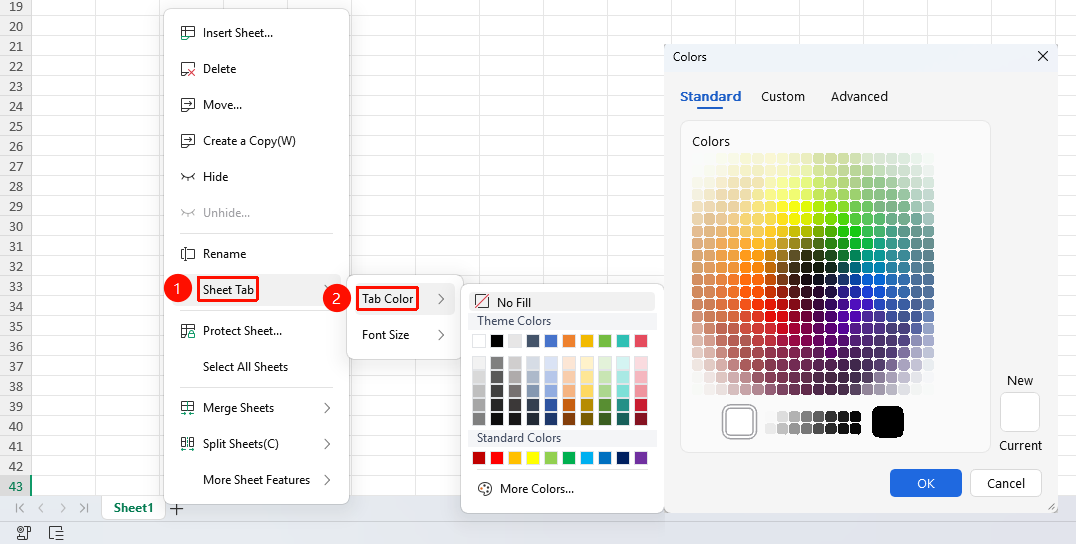The height and width of the screenshot is (544, 1076).
Task: Switch to the Standard tab in Colors dialog
Action: pyautogui.click(x=710, y=97)
